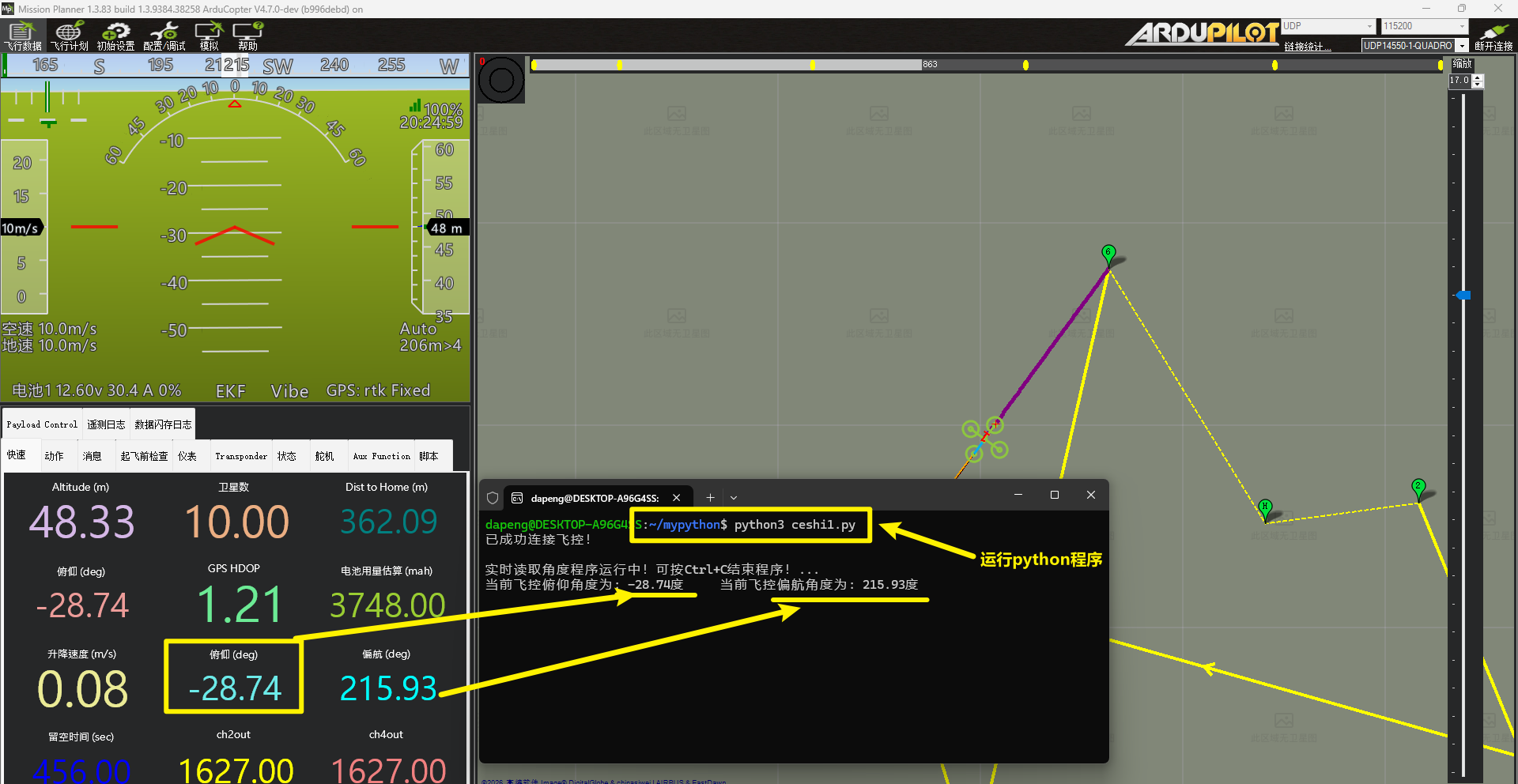Select the 模拟 simulation icon
The width and height of the screenshot is (1518, 784).
(209, 36)
